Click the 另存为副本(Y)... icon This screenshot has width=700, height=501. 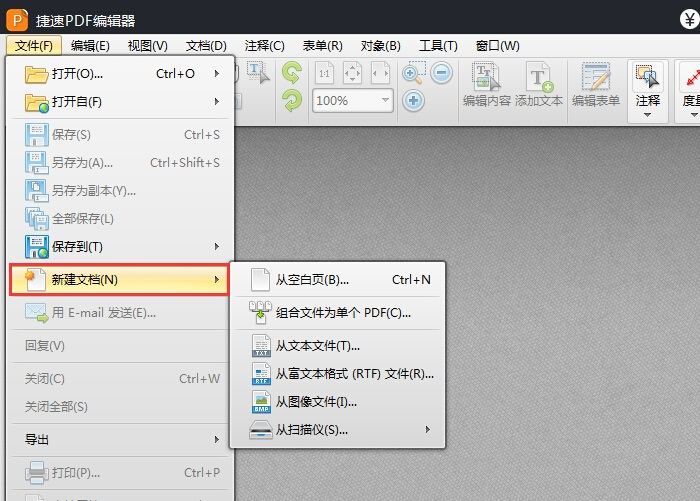click(37, 191)
